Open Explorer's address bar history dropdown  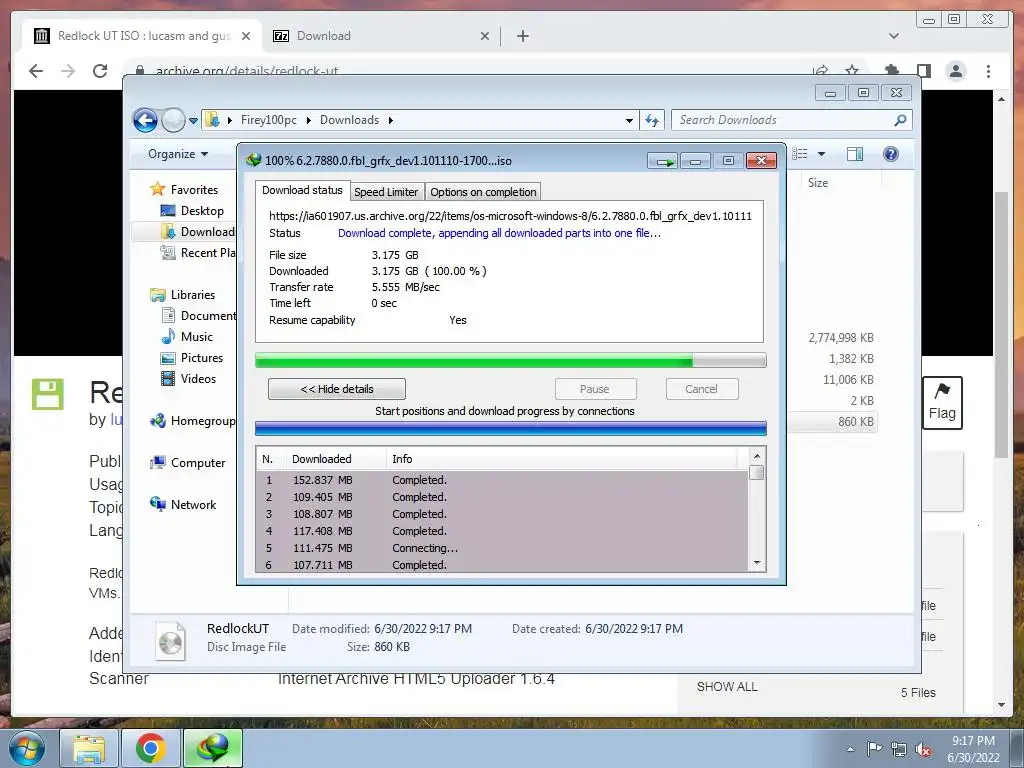[629, 120]
